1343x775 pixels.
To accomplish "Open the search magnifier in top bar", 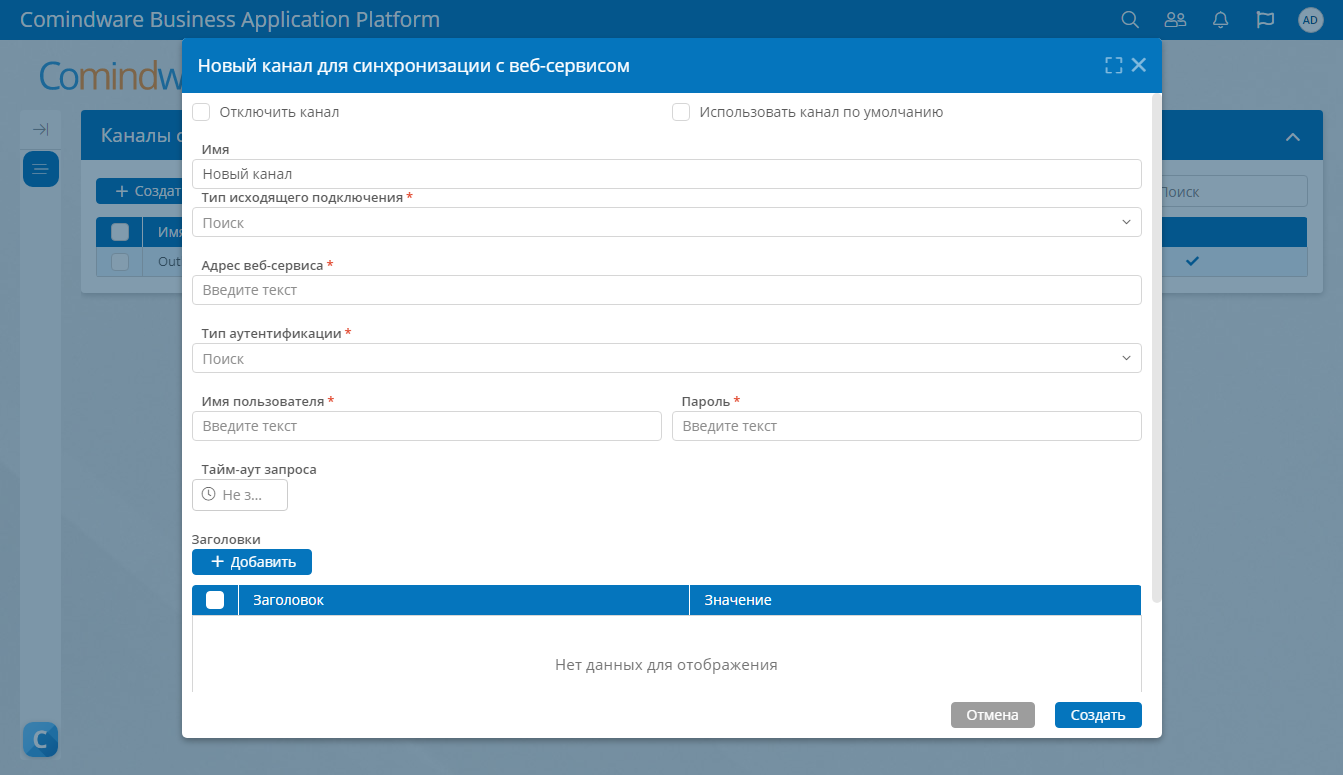I will pyautogui.click(x=1130, y=20).
